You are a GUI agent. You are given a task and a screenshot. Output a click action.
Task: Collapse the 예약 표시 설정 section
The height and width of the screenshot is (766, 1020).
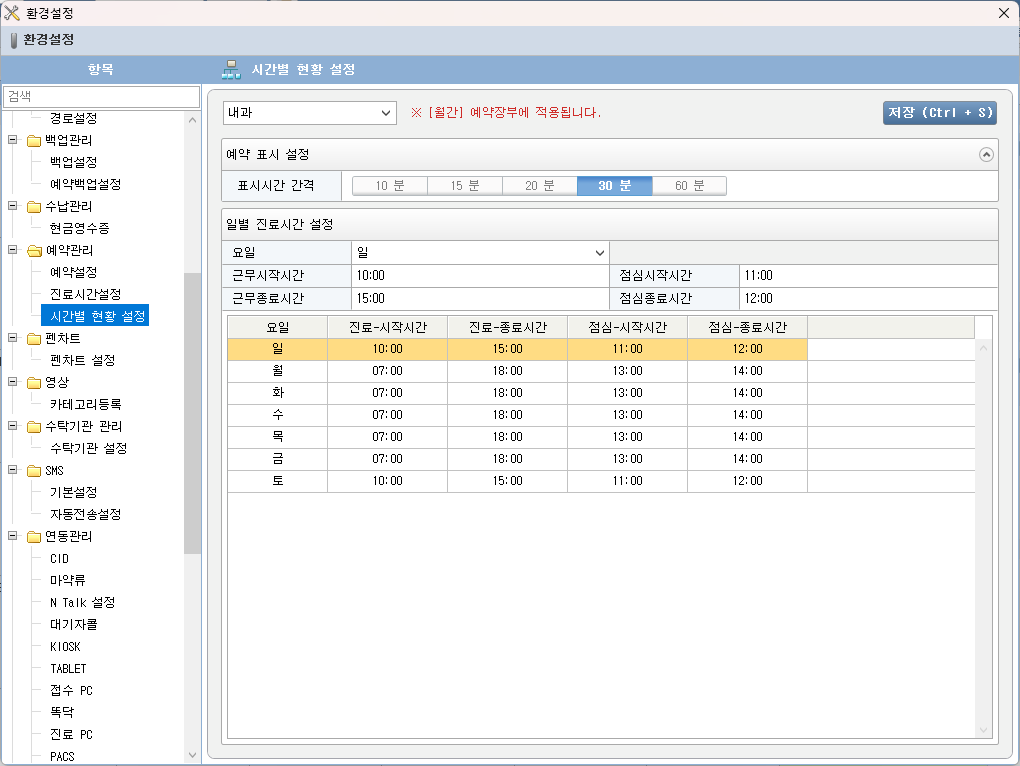point(986,155)
